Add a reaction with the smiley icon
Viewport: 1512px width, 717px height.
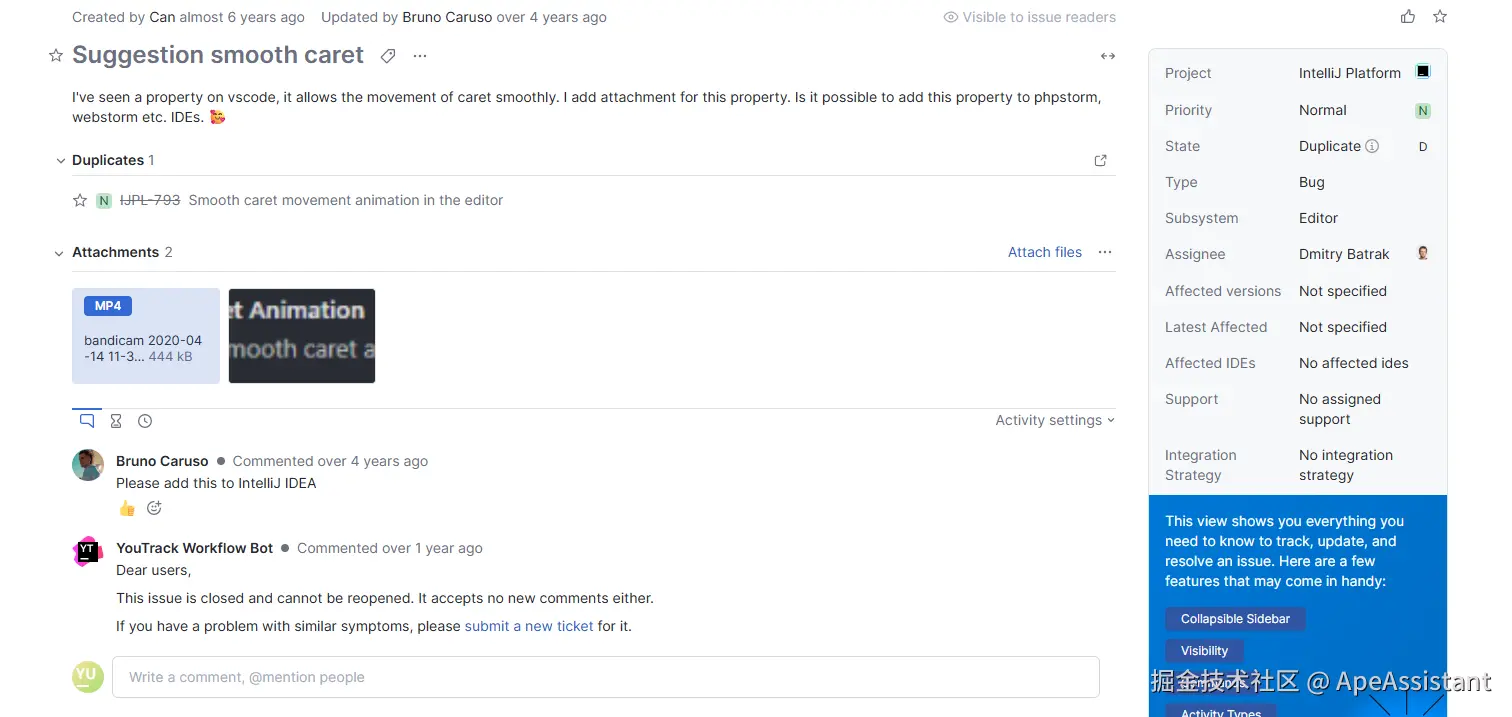click(154, 508)
